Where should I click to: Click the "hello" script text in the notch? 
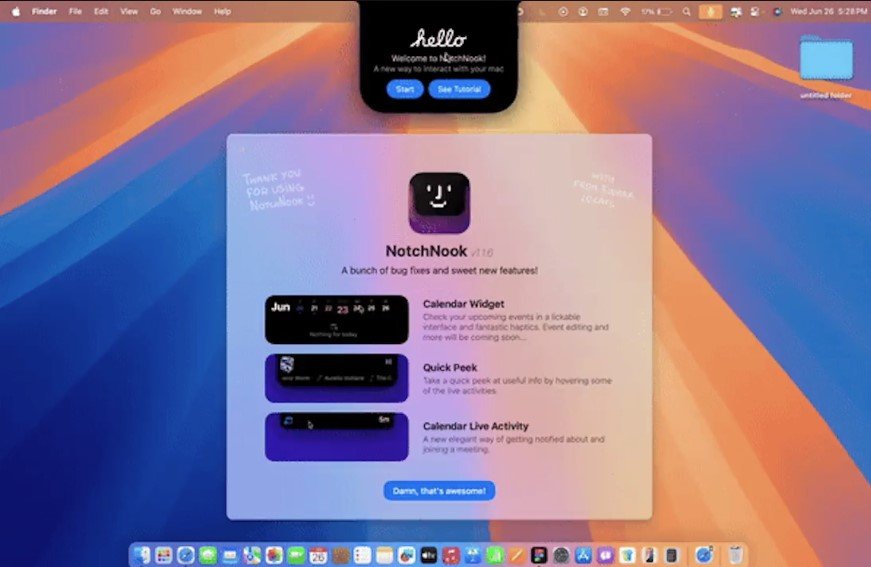(x=438, y=38)
